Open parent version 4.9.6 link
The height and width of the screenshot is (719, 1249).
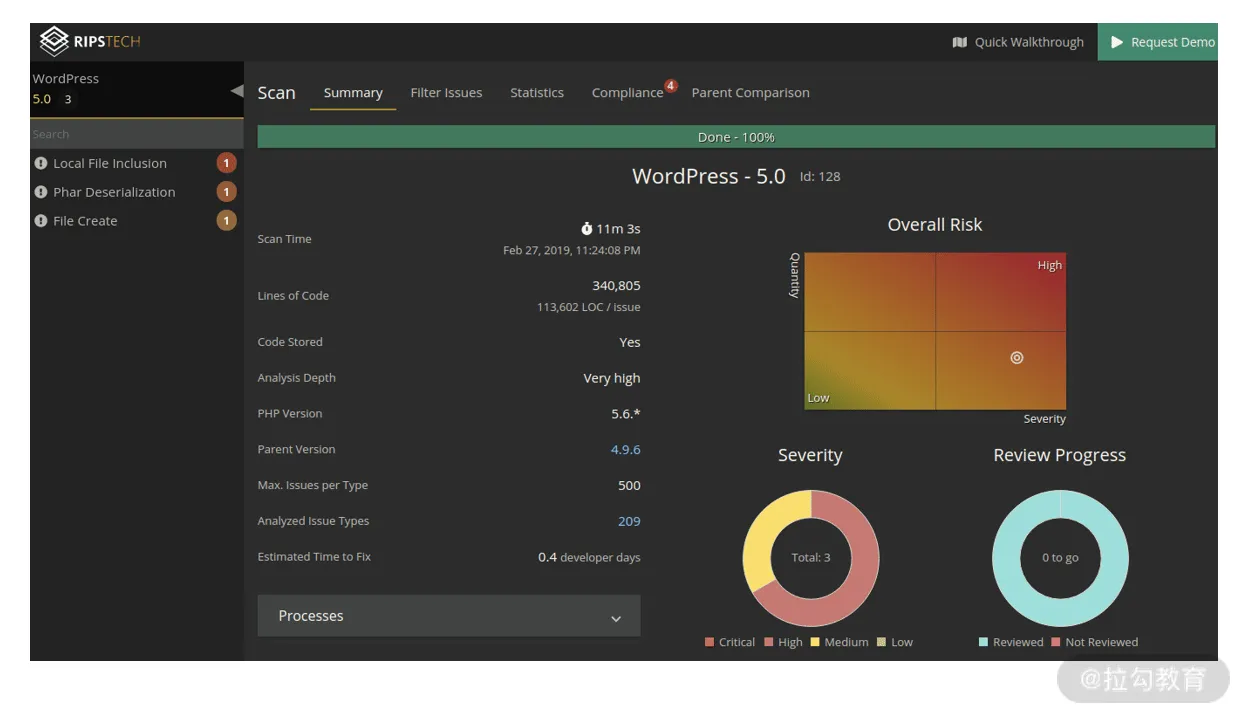tap(626, 450)
